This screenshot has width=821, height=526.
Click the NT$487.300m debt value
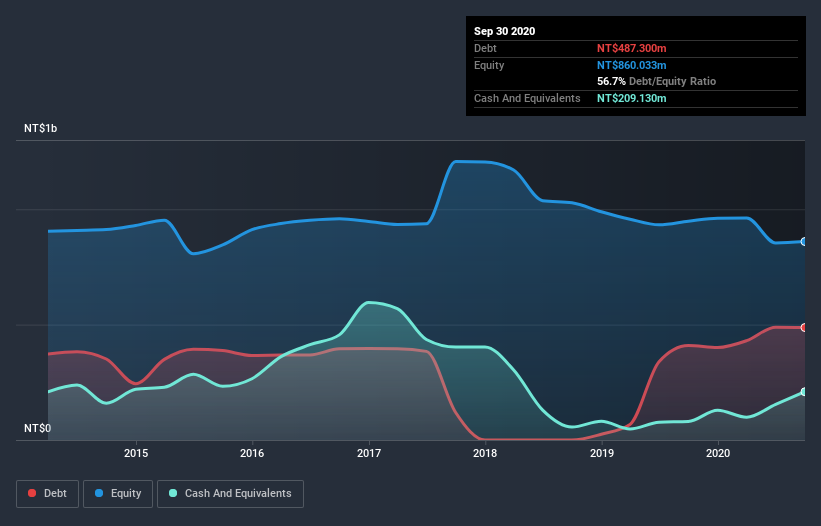pyautogui.click(x=631, y=48)
